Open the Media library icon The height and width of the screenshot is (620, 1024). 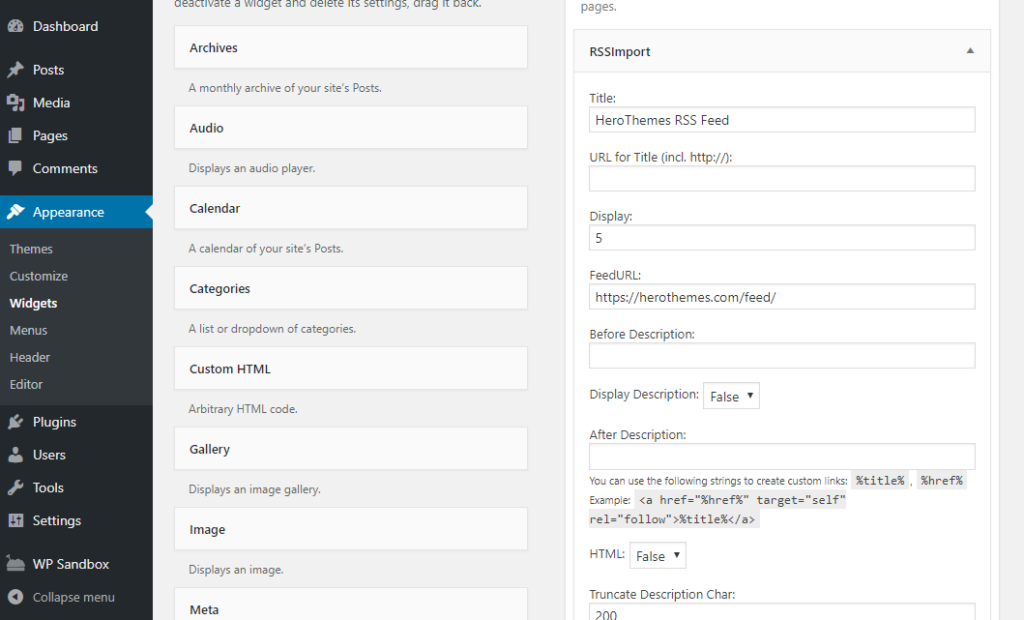[17, 102]
